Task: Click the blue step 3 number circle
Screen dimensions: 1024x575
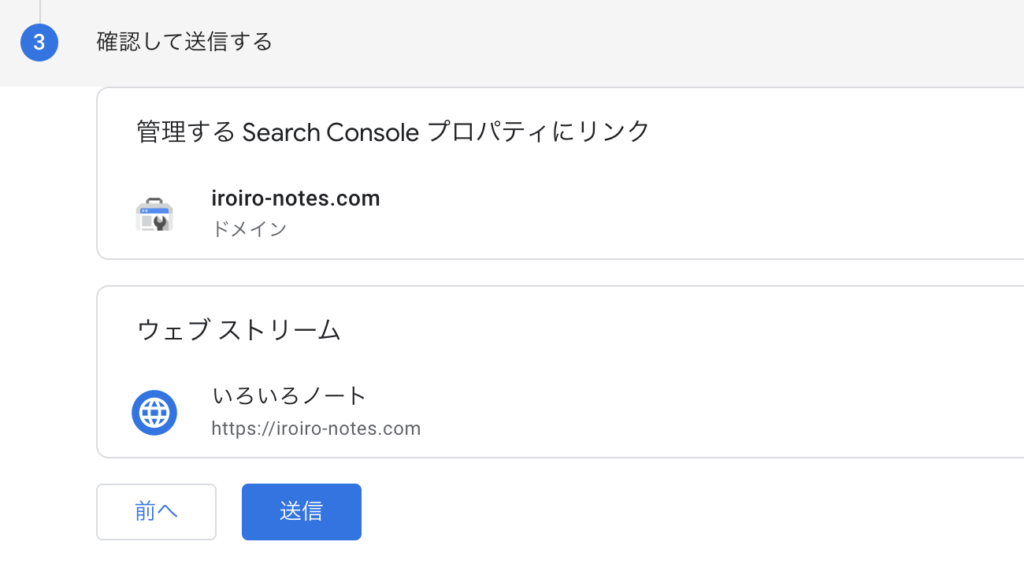Action: point(39,43)
